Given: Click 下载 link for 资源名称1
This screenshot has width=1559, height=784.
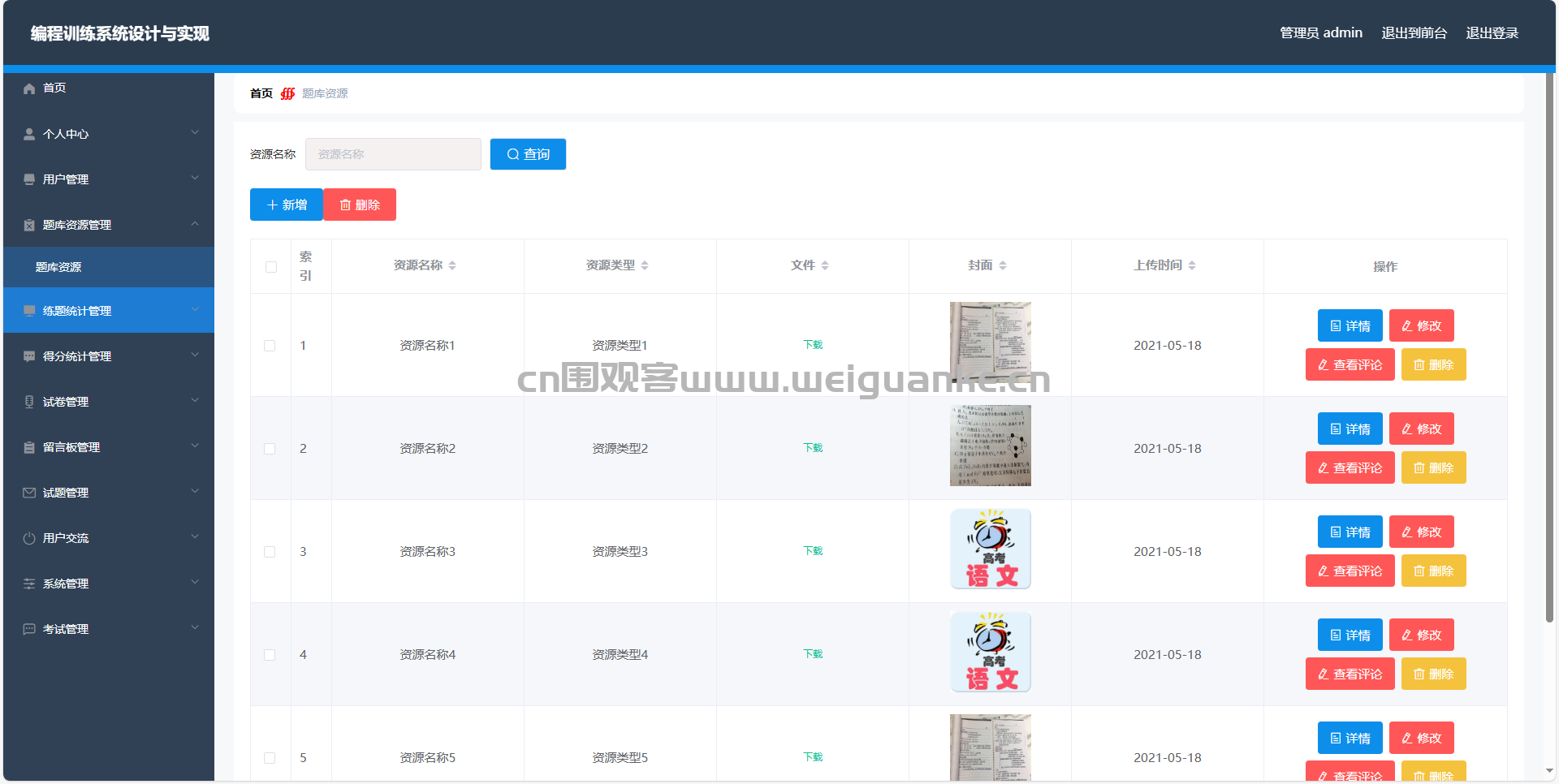Looking at the screenshot, I should click(813, 345).
